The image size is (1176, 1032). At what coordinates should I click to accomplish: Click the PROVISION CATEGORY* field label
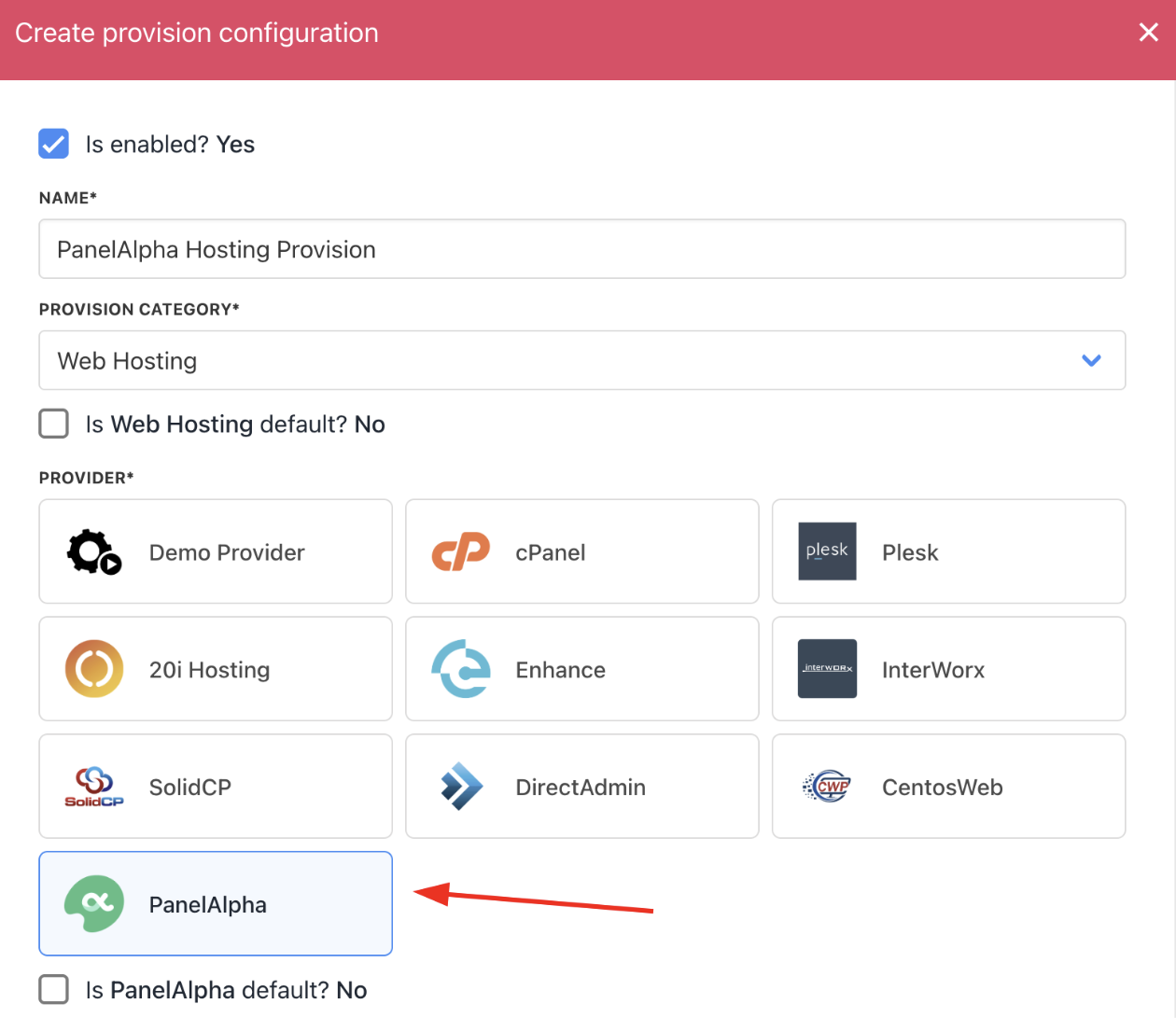[x=139, y=309]
